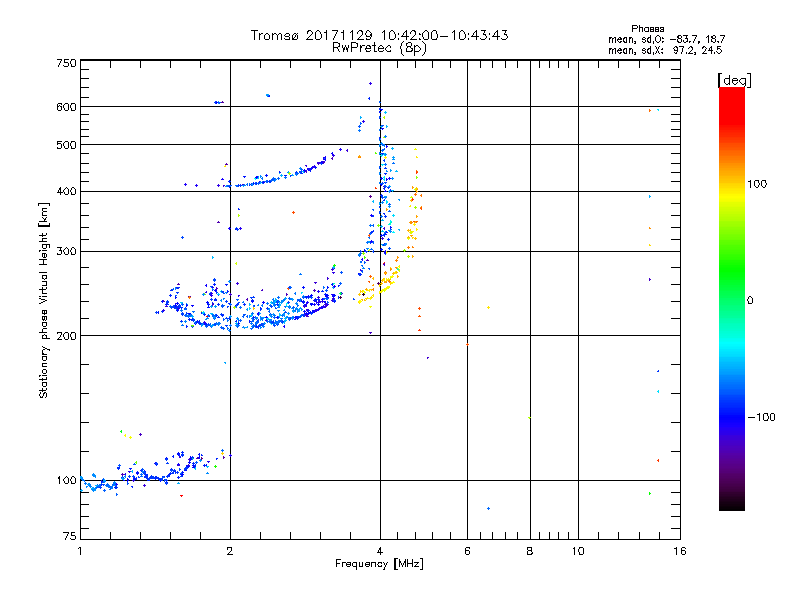Click the x-axis tick label '2'

pos(230,551)
